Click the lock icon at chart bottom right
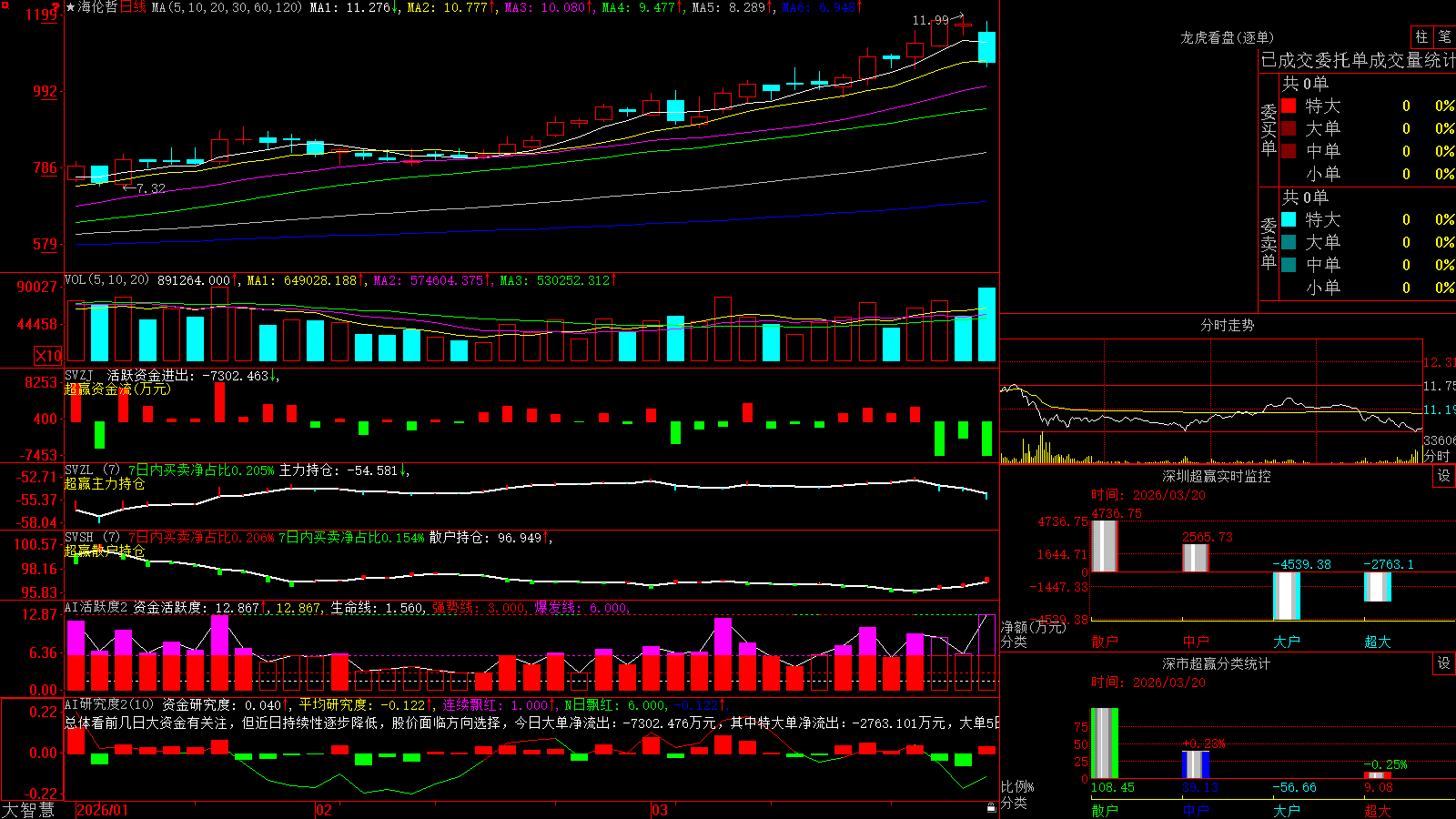This screenshot has width=1456, height=819. pyautogui.click(x=991, y=808)
